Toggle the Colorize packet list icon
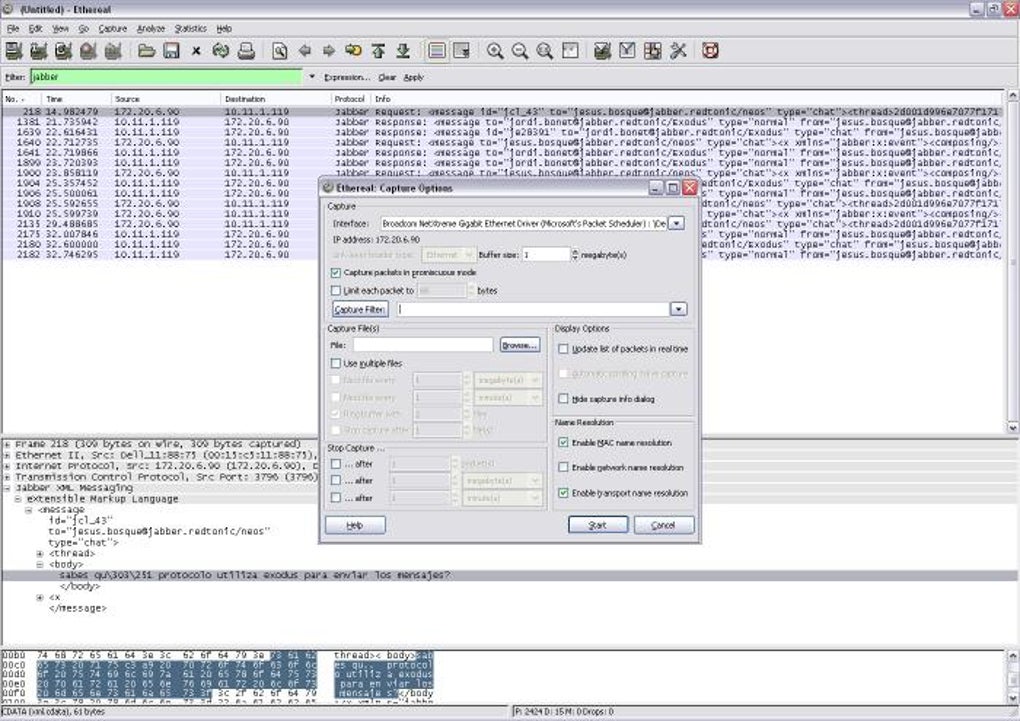 point(437,51)
